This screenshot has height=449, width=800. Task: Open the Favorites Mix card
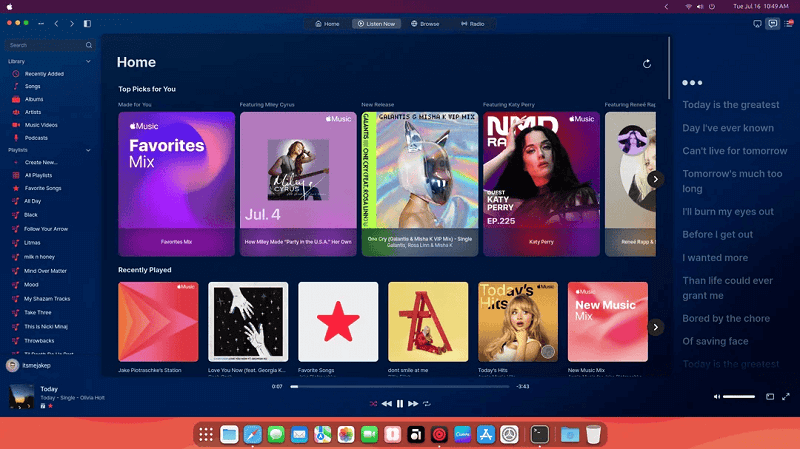click(177, 184)
